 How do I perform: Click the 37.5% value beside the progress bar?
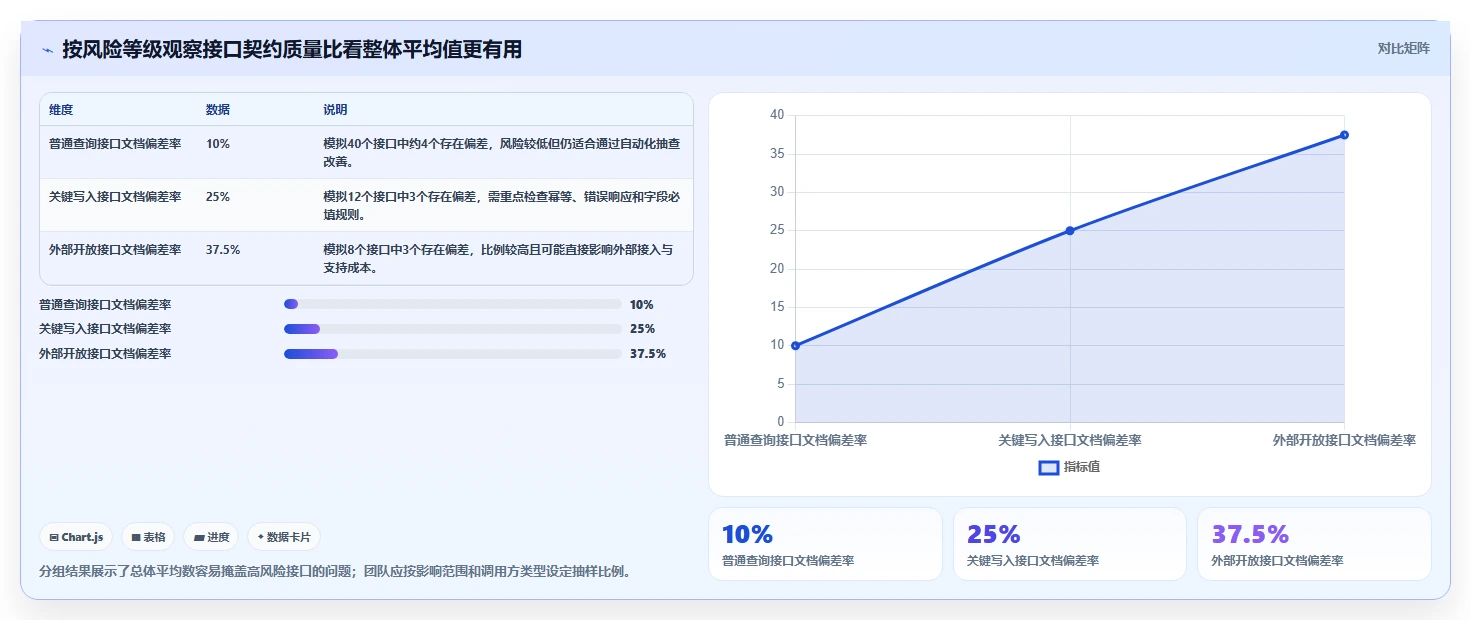tap(648, 354)
